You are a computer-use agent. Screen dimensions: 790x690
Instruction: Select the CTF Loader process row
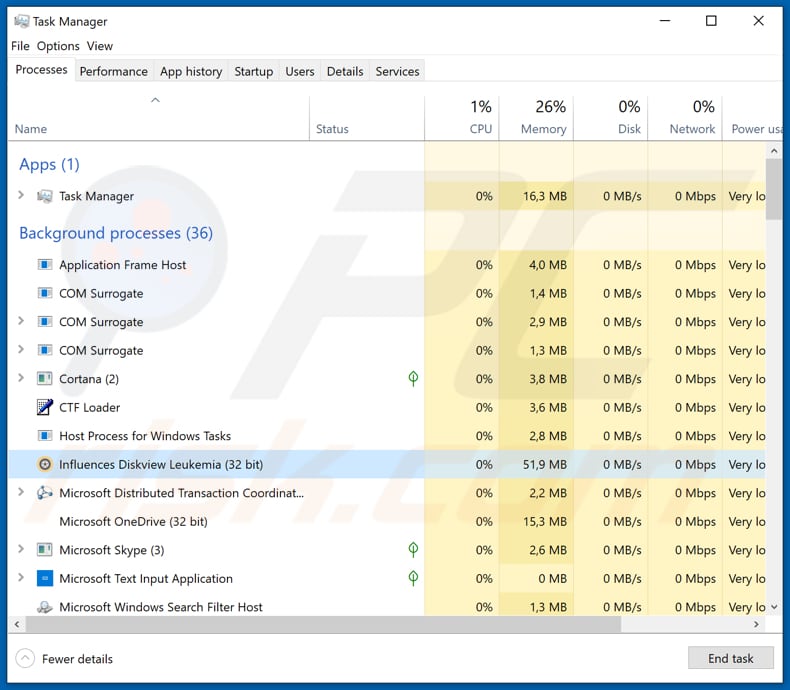(x=387, y=407)
